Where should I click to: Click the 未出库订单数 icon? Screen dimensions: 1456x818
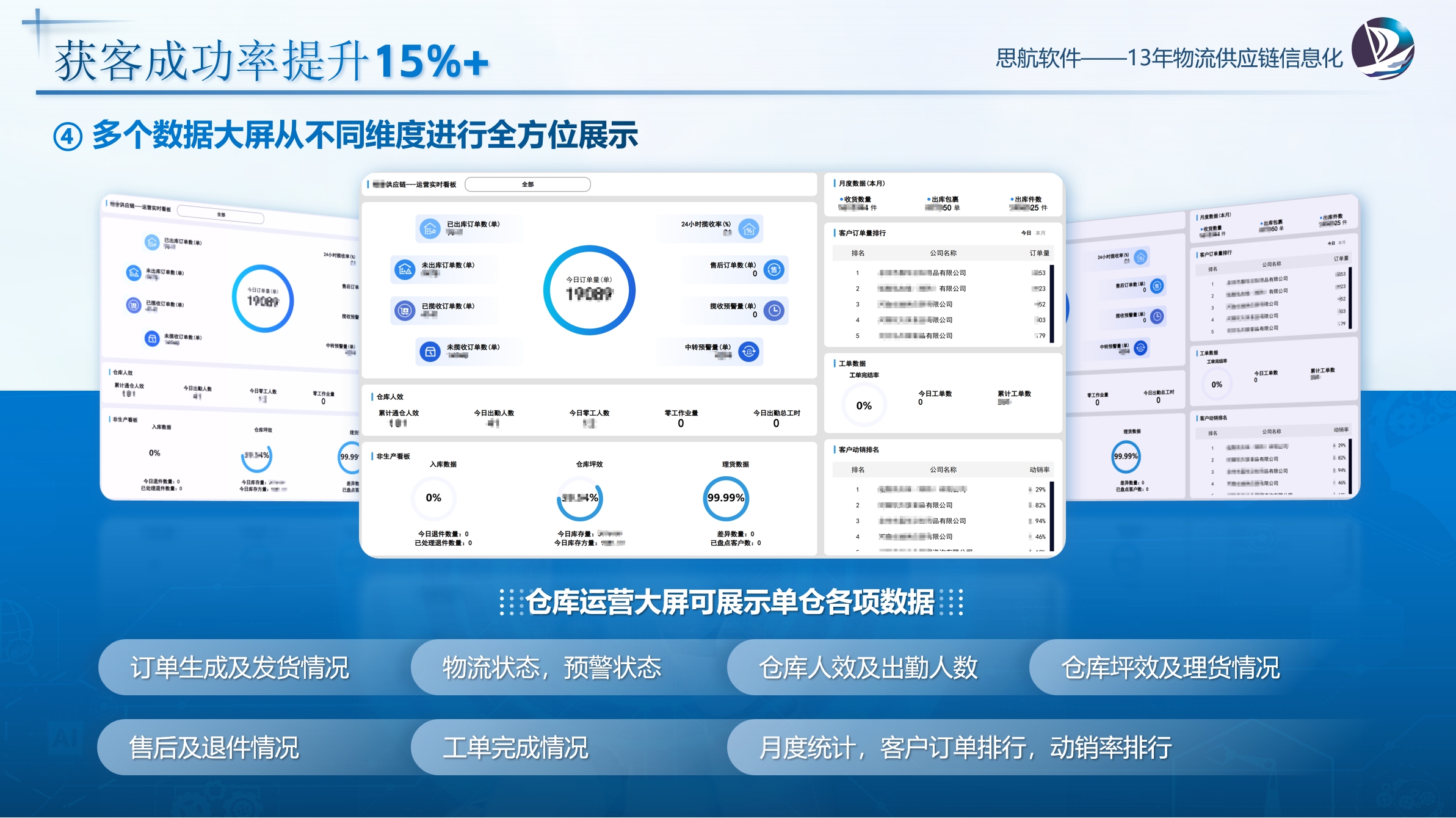pyautogui.click(x=404, y=269)
